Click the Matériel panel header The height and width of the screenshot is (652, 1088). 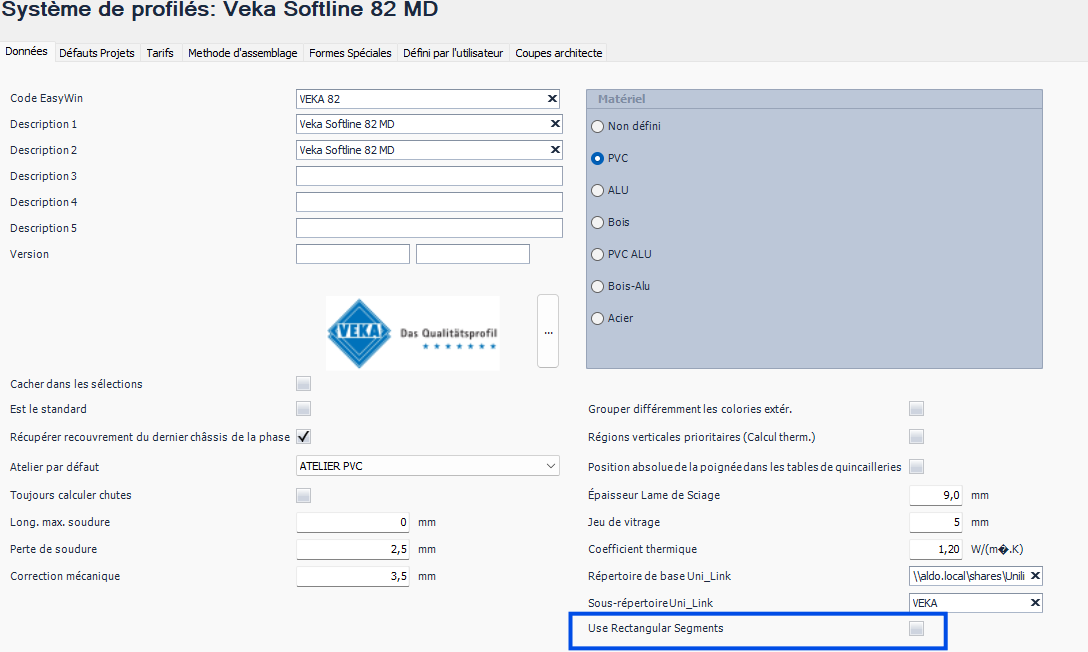814,99
